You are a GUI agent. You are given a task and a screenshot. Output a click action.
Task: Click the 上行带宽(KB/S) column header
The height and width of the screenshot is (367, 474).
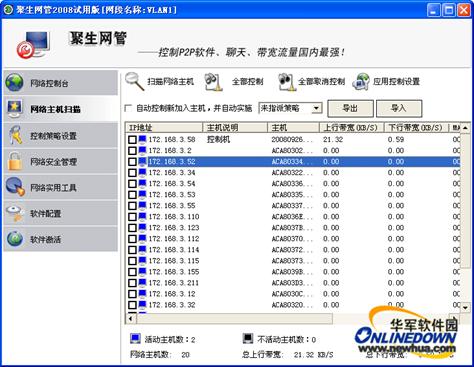point(351,128)
